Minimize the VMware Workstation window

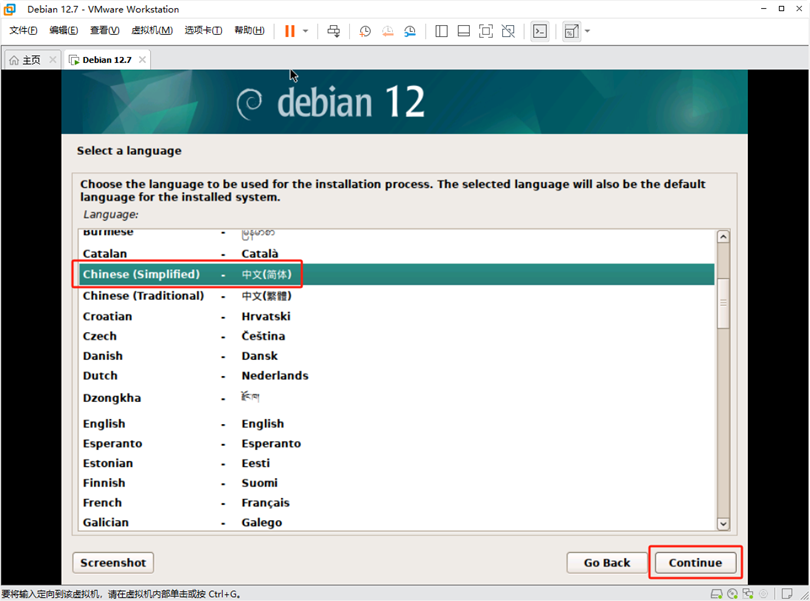pyautogui.click(x=764, y=9)
